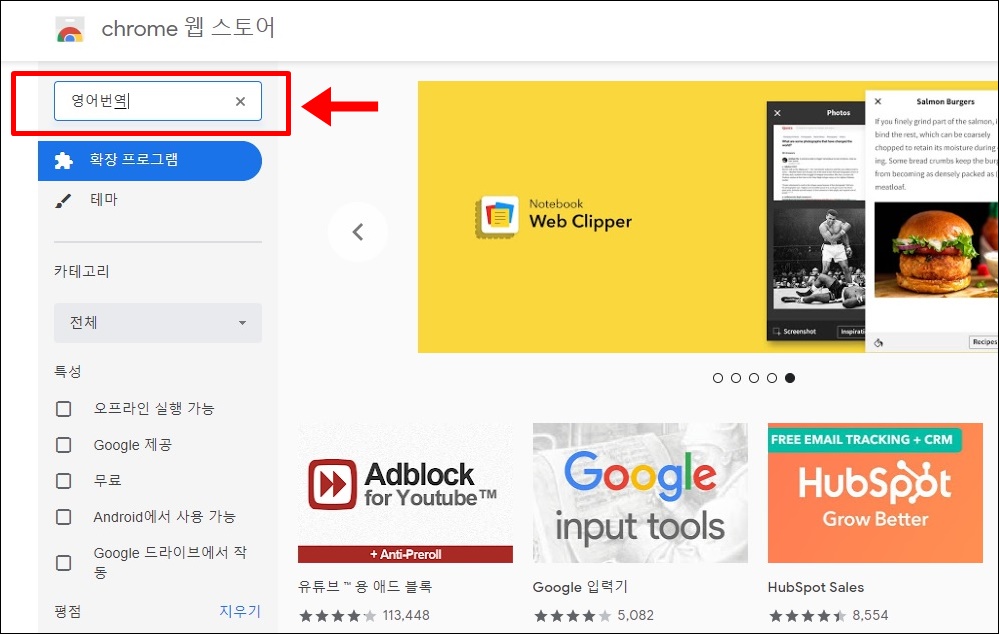Select the fourth carousel dot indicator
The height and width of the screenshot is (634, 999).
tap(772, 378)
